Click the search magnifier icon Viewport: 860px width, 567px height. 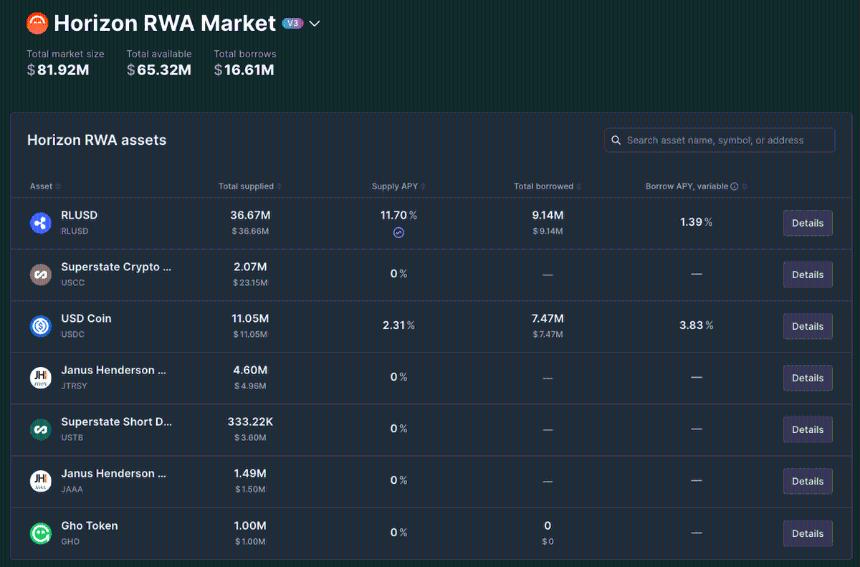(x=616, y=140)
